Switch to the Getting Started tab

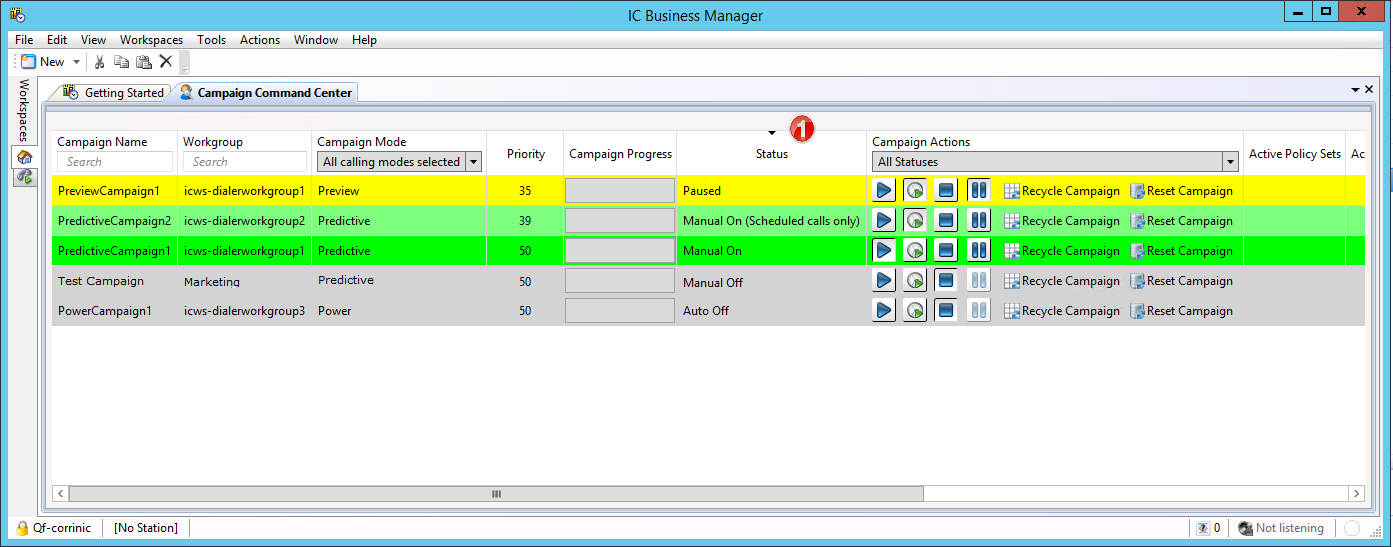tap(113, 93)
